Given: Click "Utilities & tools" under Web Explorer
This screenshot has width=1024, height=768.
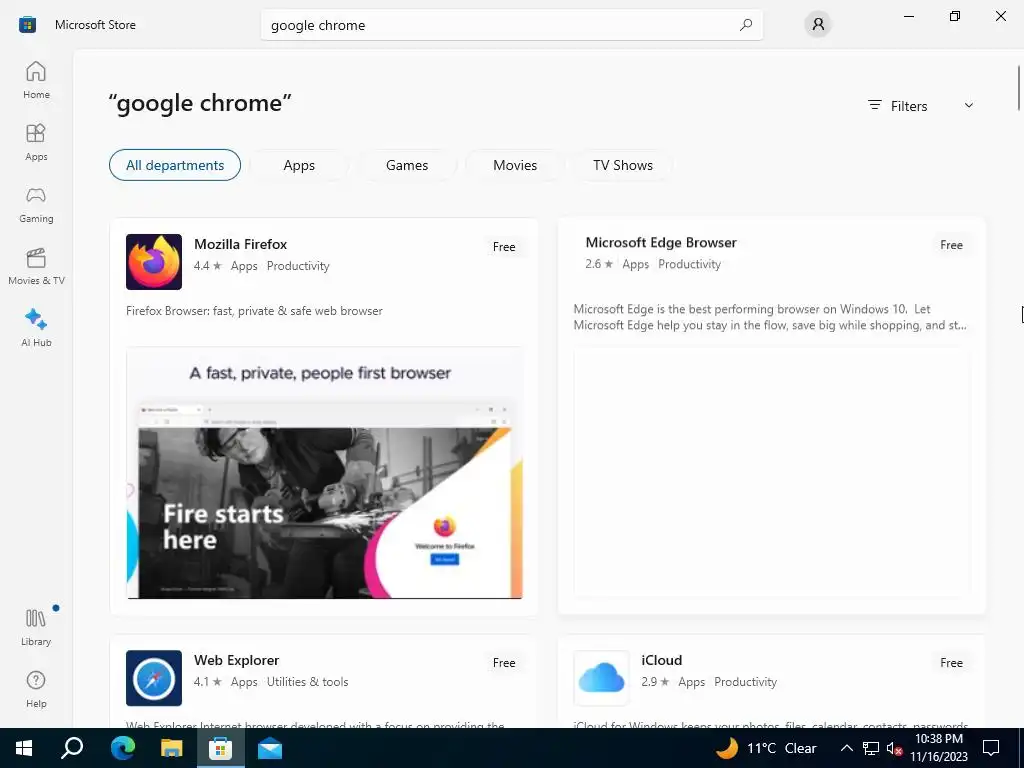Looking at the screenshot, I should (x=308, y=682).
